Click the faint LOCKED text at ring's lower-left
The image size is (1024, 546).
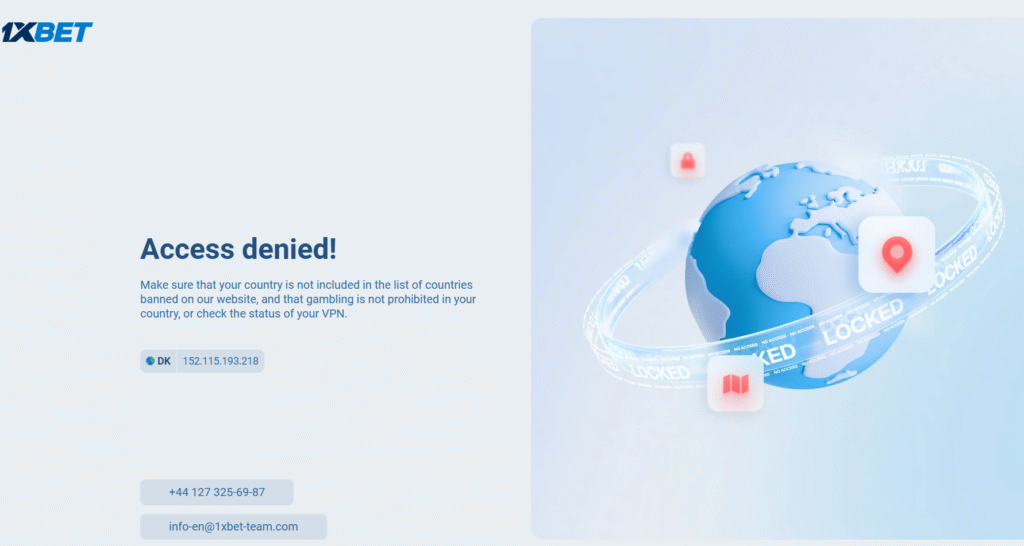click(660, 372)
